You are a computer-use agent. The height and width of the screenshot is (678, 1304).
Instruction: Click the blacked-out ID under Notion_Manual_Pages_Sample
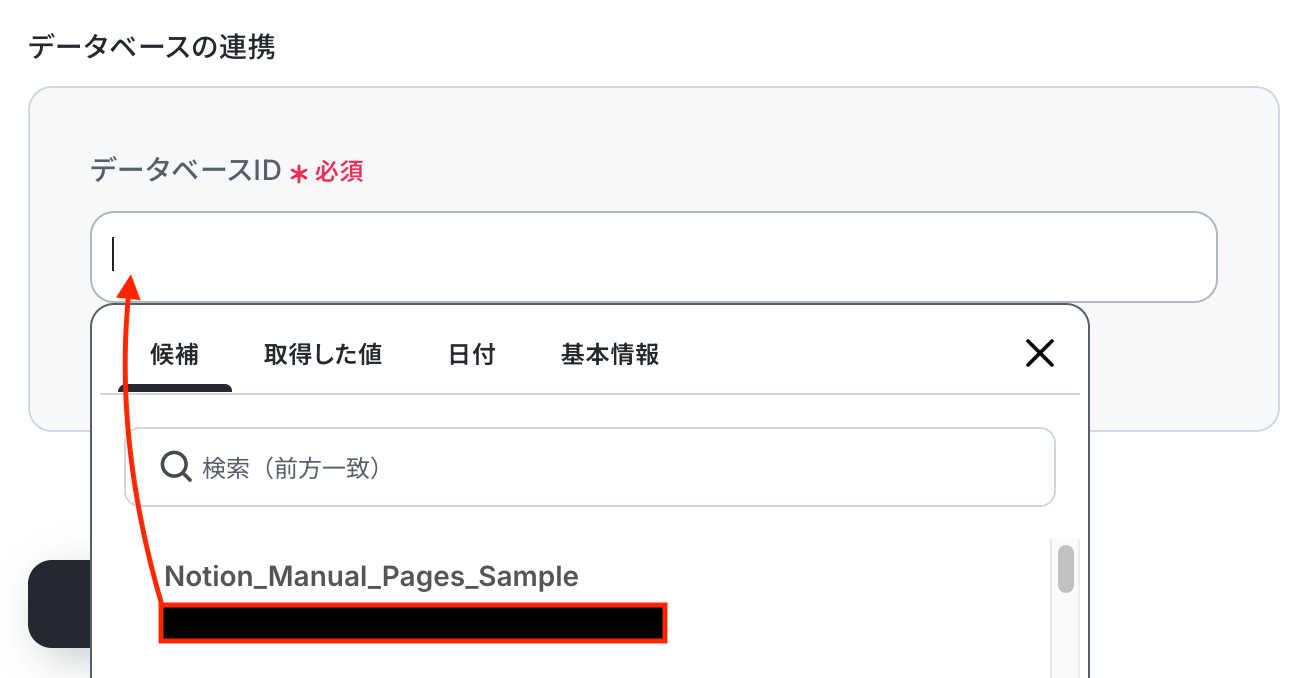click(x=414, y=622)
